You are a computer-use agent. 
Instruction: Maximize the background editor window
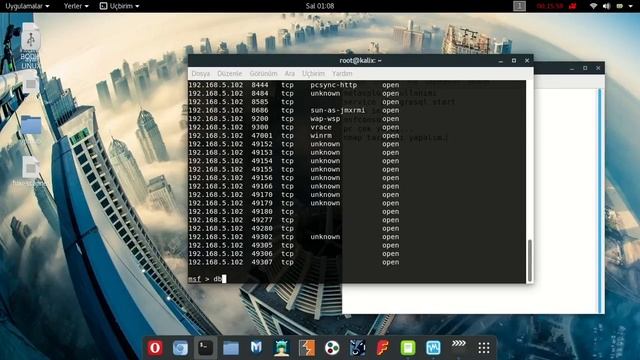click(585, 68)
